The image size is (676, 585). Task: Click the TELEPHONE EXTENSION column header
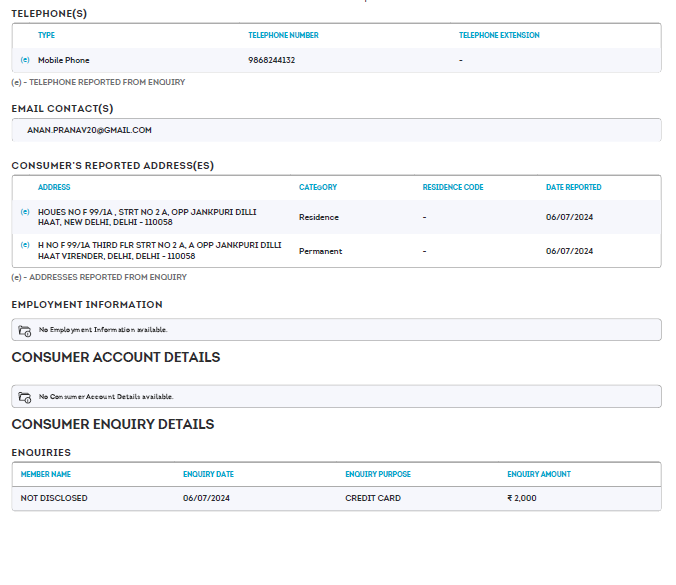pos(499,35)
